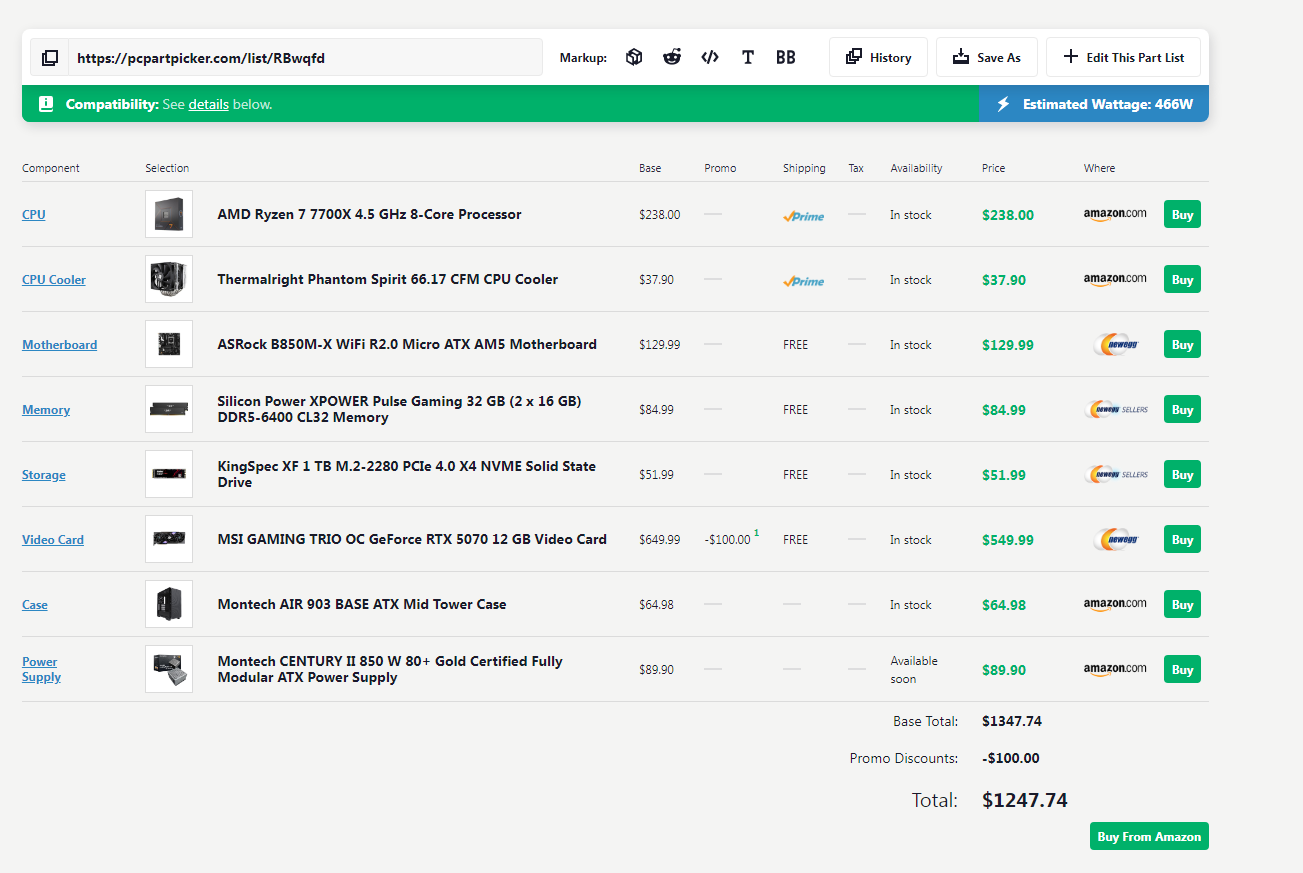The image size is (1303, 873).
Task: Click Amazon logo in CPU row
Action: 1115,214
